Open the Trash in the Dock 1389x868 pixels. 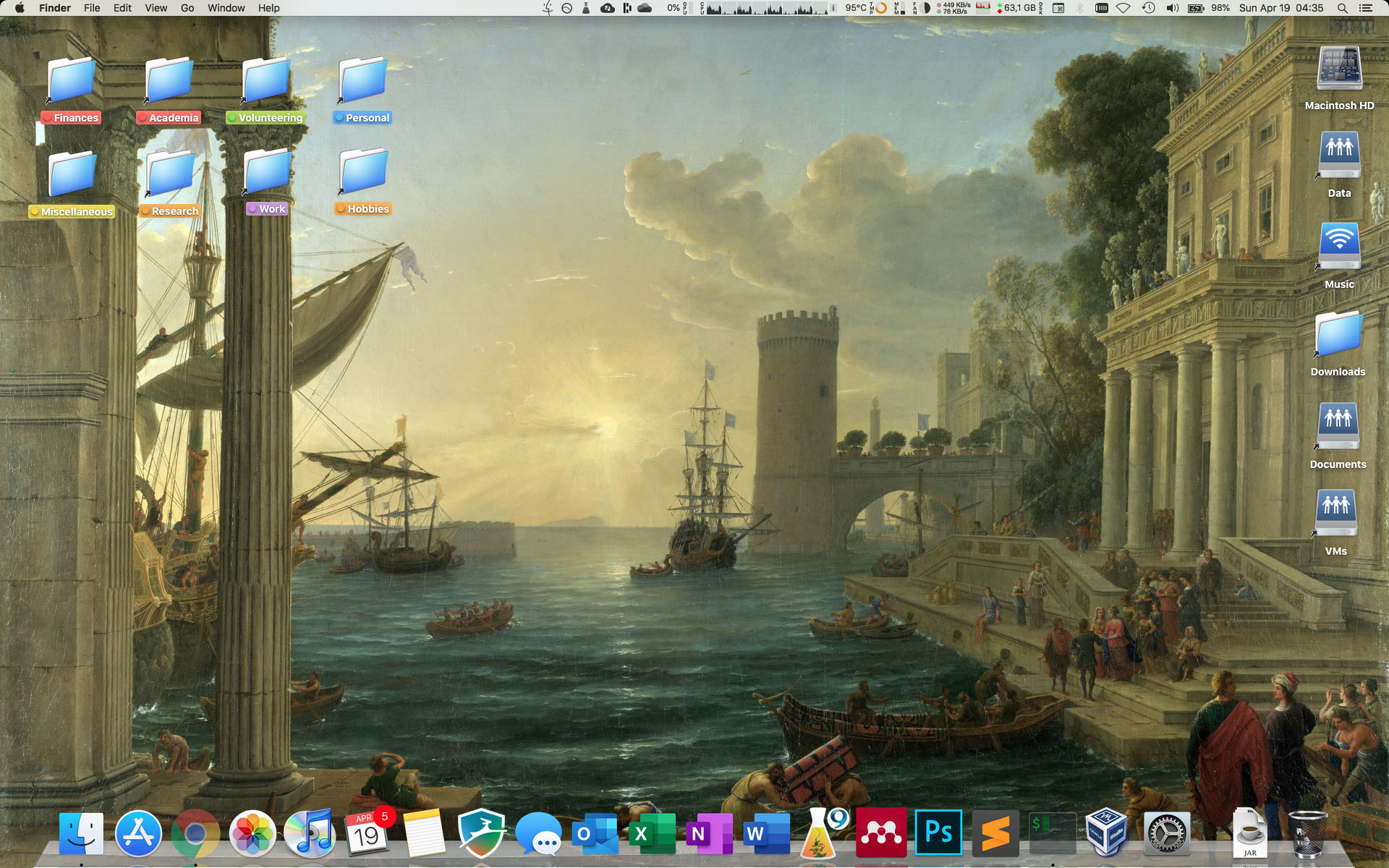tap(1307, 833)
